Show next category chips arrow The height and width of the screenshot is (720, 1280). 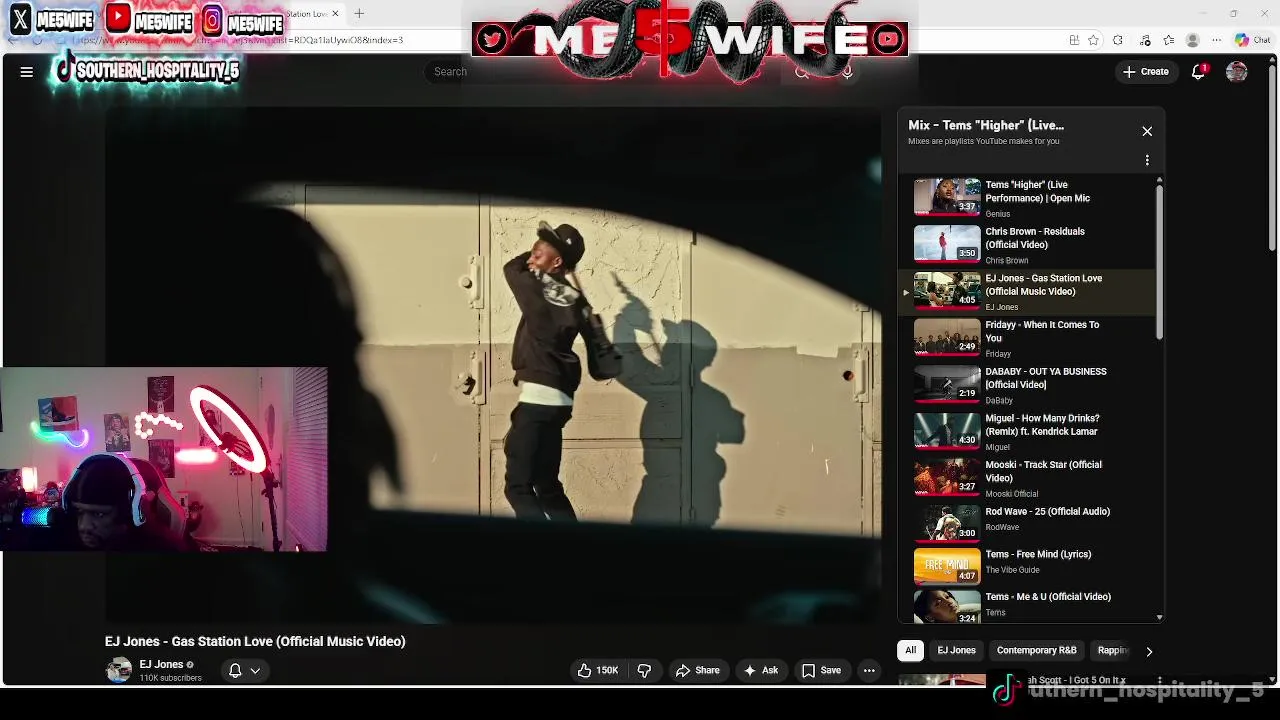[x=1149, y=651]
